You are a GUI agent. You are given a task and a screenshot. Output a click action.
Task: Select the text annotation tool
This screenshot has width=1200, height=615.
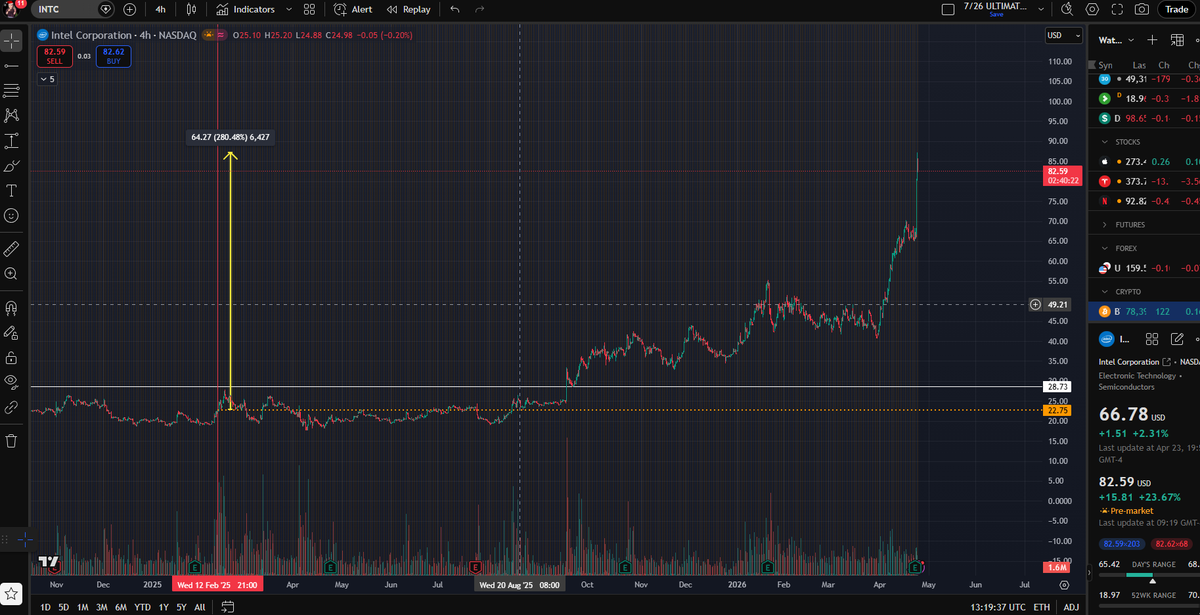(12, 190)
